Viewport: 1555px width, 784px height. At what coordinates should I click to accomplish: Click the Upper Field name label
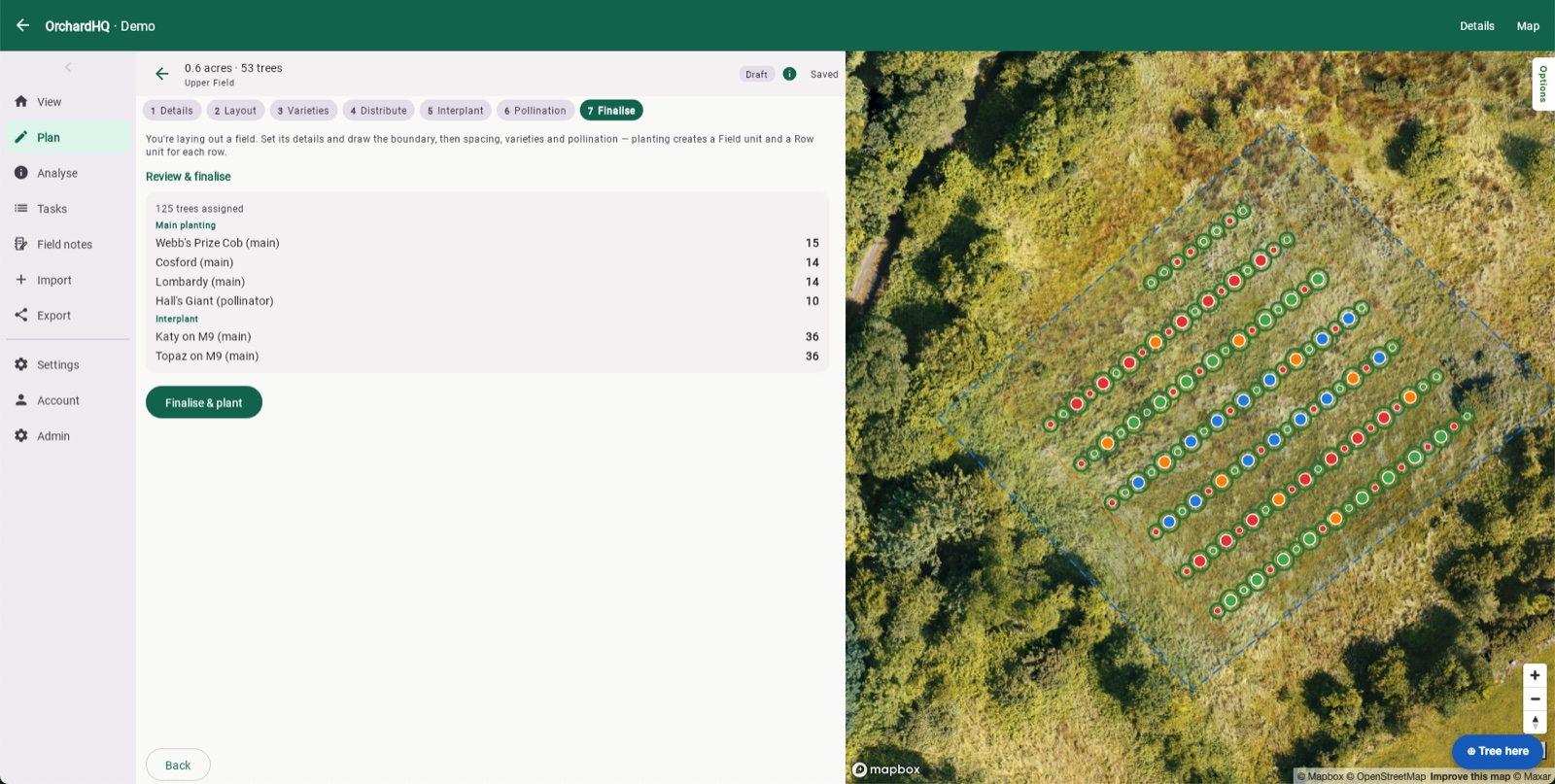click(x=209, y=84)
